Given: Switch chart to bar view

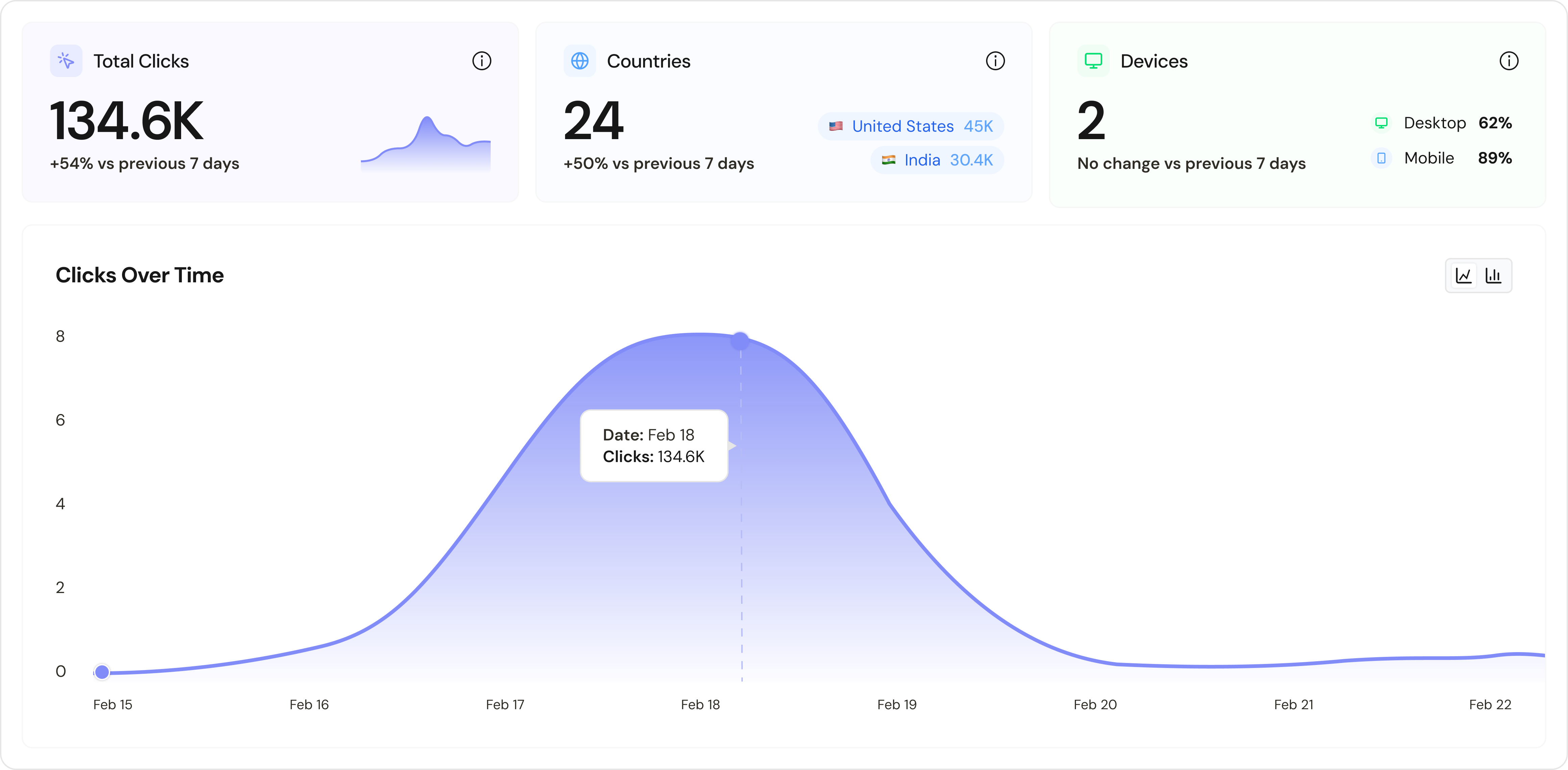Looking at the screenshot, I should (x=1493, y=276).
